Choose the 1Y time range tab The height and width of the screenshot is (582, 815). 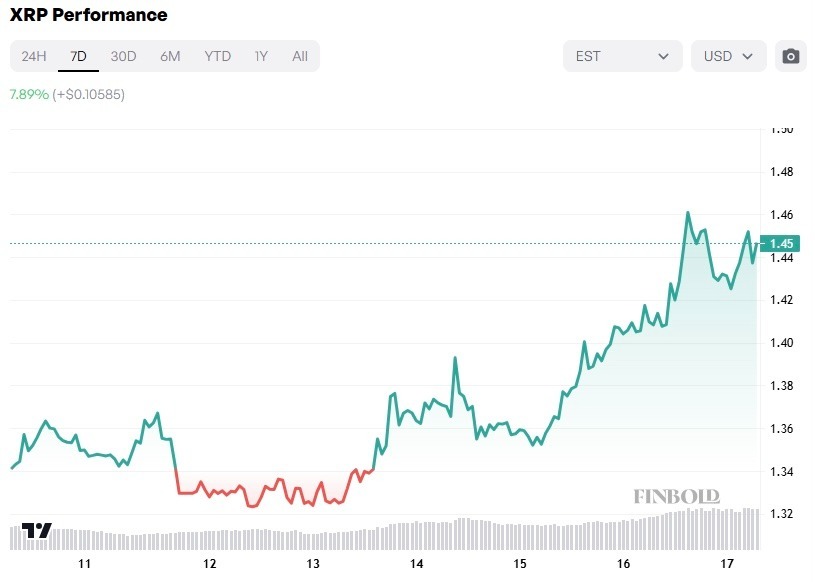[261, 56]
